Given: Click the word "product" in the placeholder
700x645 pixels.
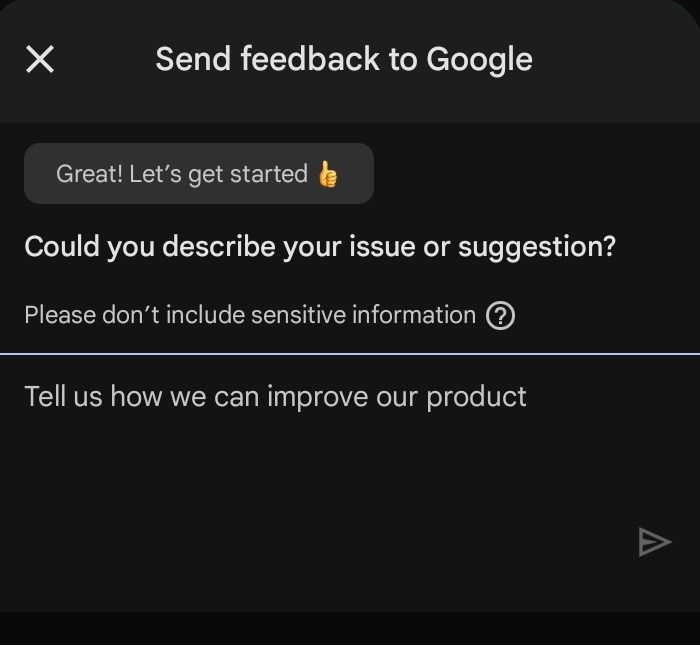Looking at the screenshot, I should 476,397.
